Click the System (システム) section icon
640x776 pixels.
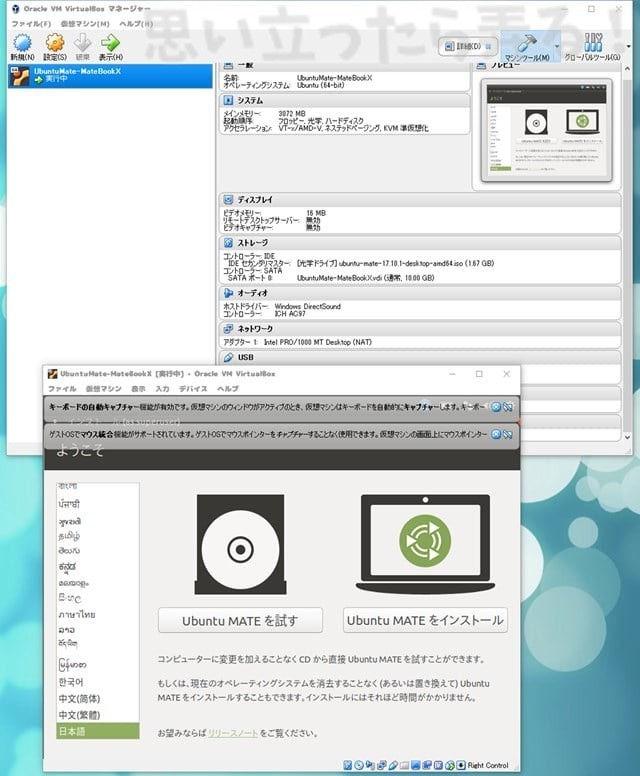click(228, 100)
